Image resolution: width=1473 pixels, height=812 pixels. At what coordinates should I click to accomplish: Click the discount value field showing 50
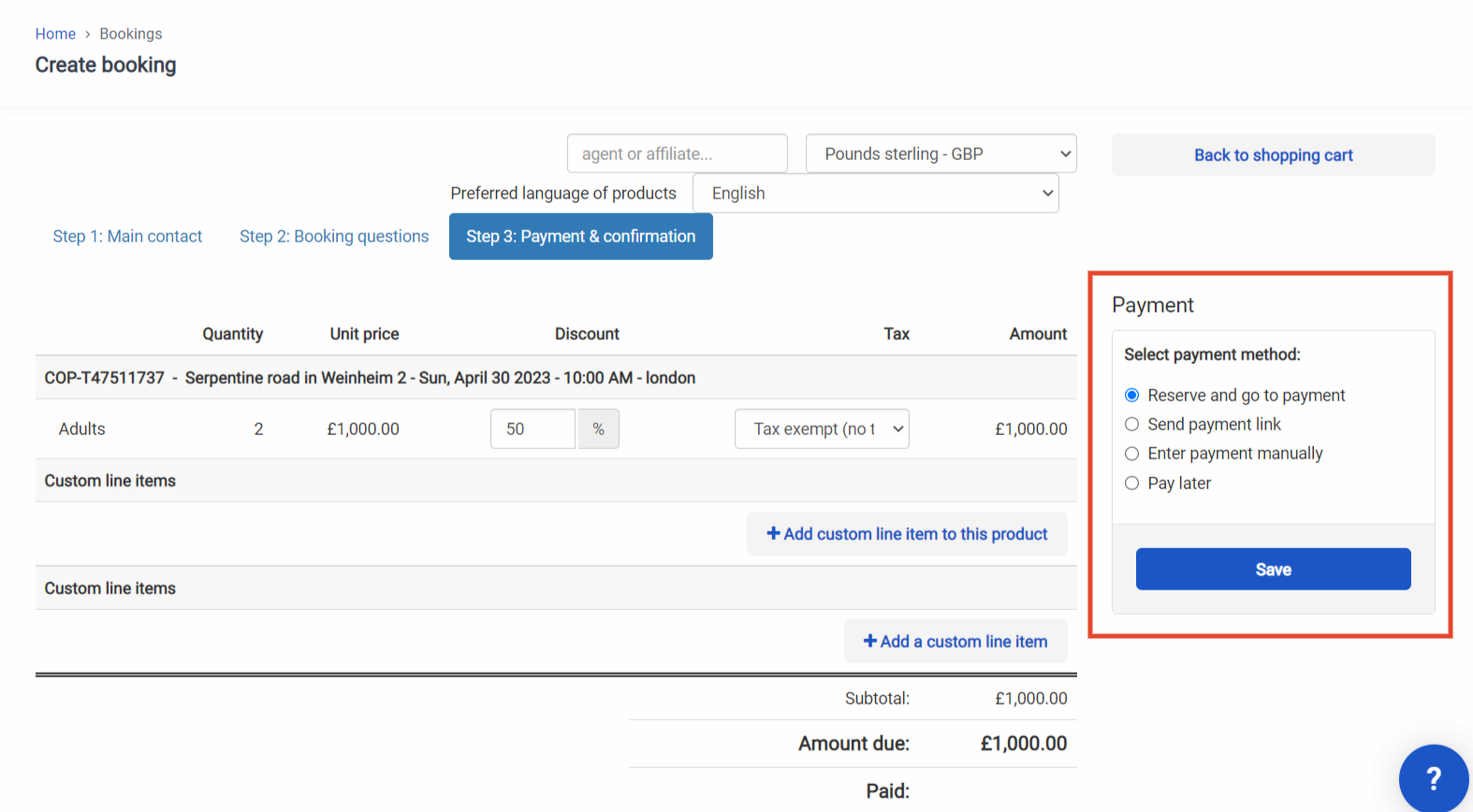(532, 428)
